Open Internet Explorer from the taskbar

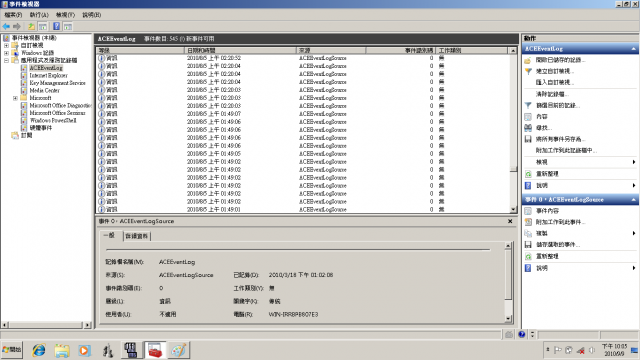tap(39, 350)
